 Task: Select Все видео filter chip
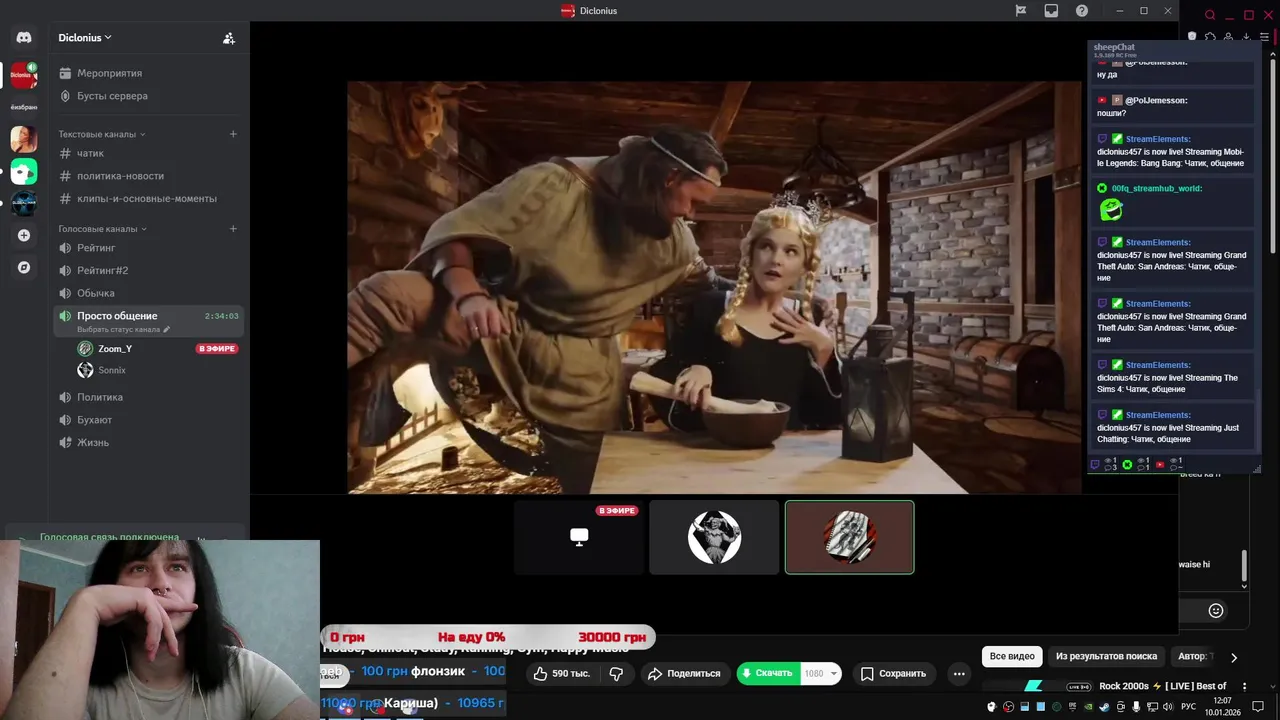click(1012, 656)
